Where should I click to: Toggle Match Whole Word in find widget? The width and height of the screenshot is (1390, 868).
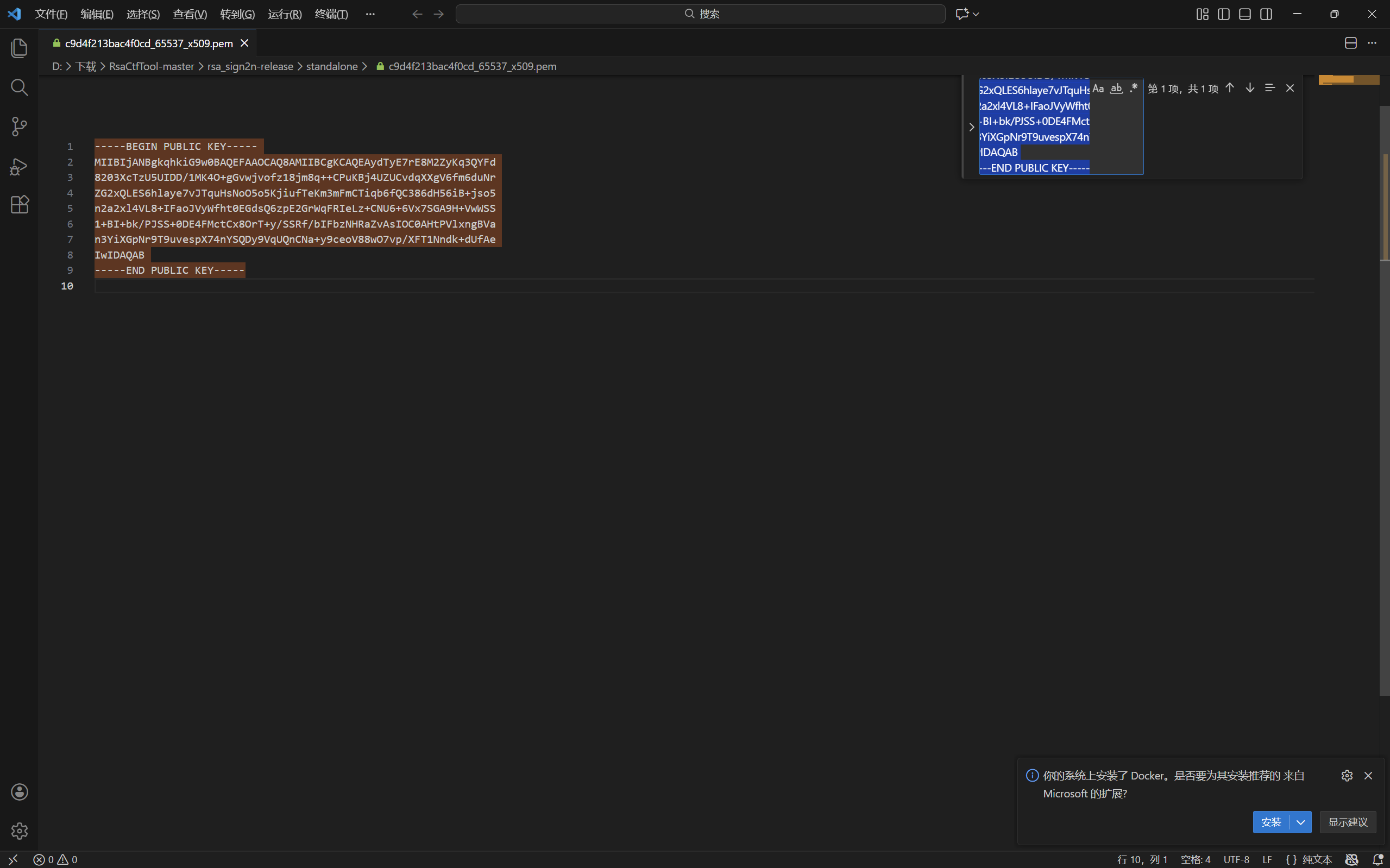1116,89
